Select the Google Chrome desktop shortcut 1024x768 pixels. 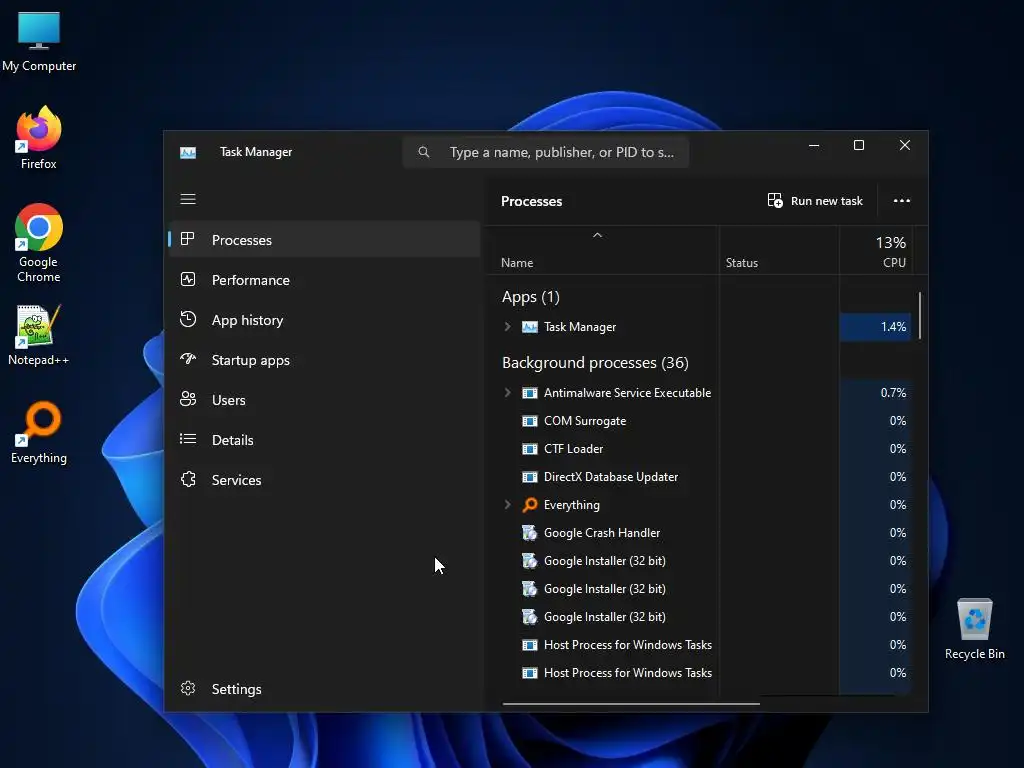pyautogui.click(x=39, y=243)
